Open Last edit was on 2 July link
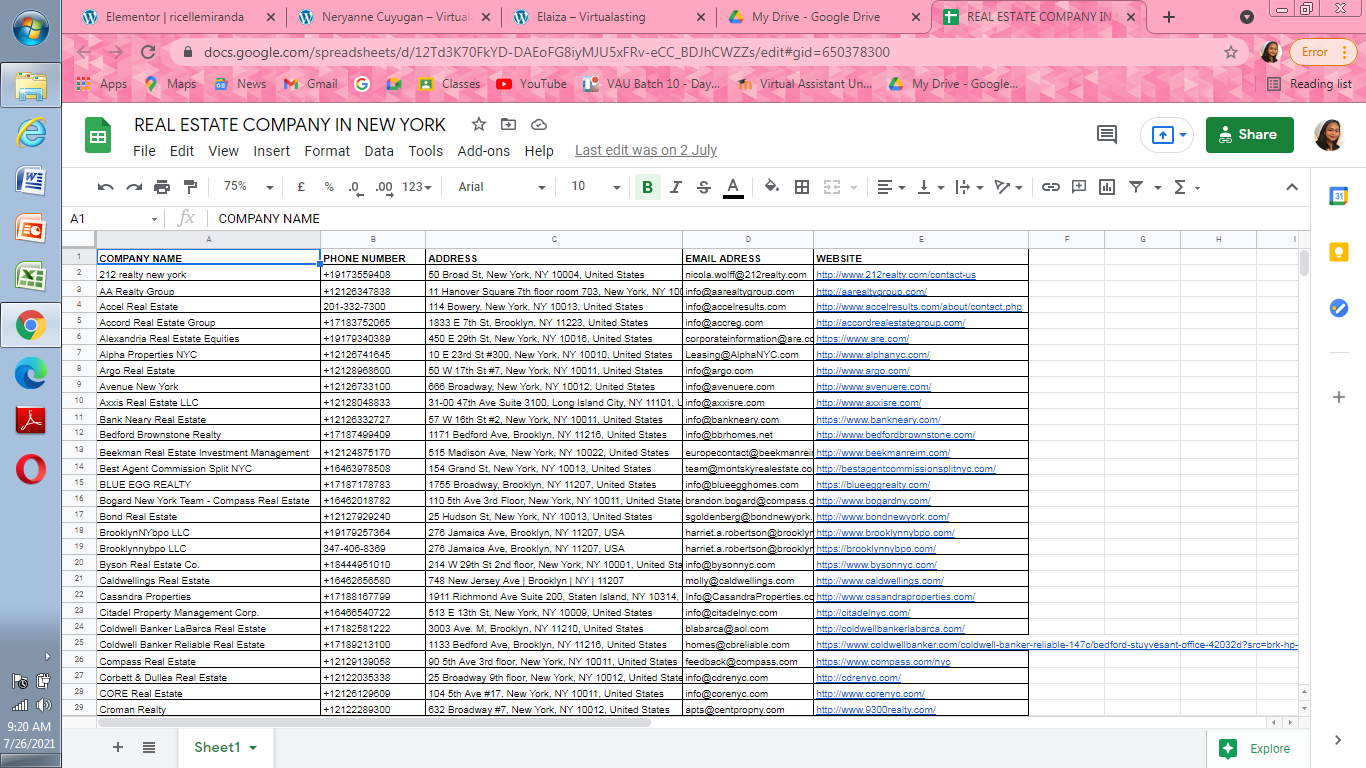Viewport: 1366px width, 768px height. tap(646, 151)
